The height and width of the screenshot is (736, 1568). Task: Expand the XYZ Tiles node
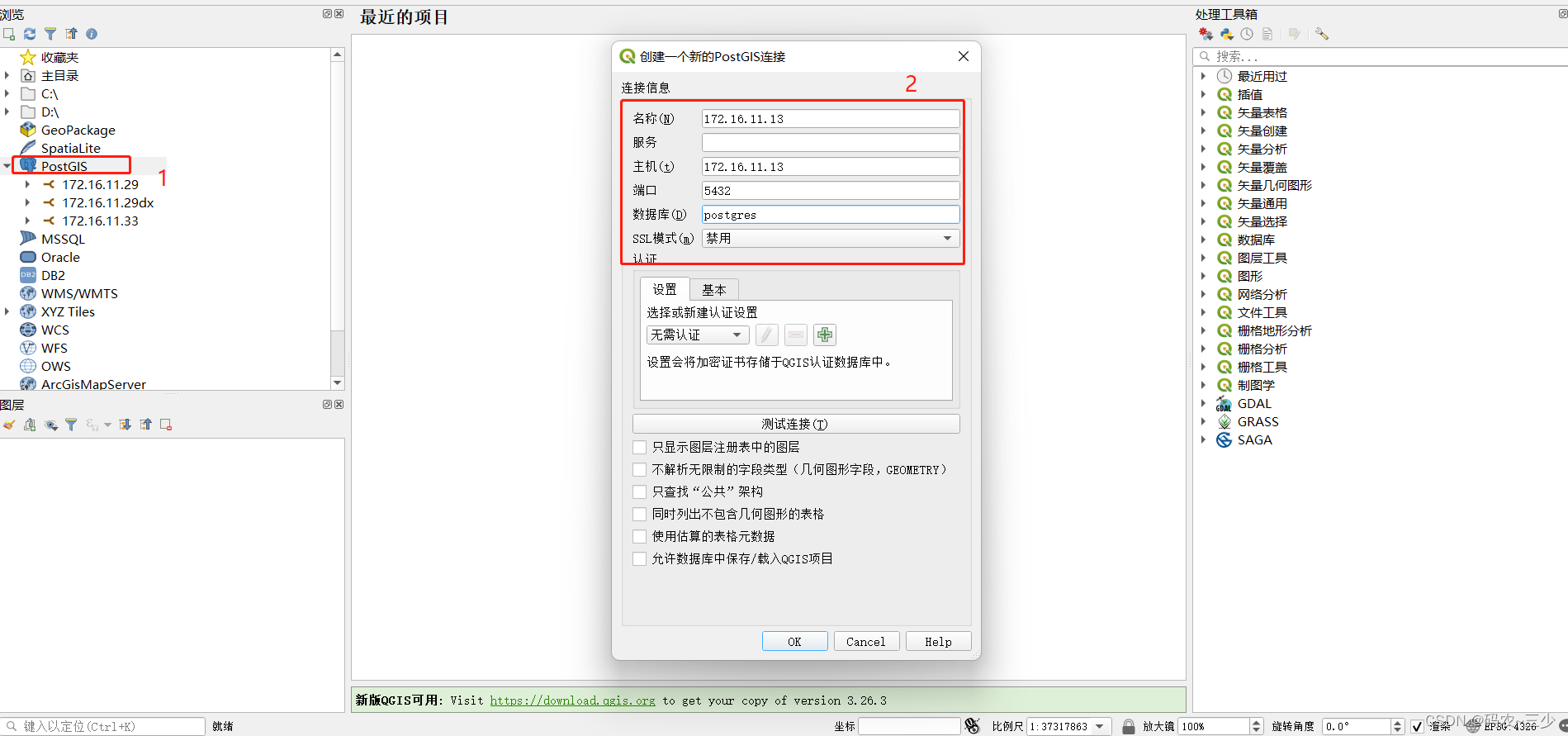coord(7,311)
